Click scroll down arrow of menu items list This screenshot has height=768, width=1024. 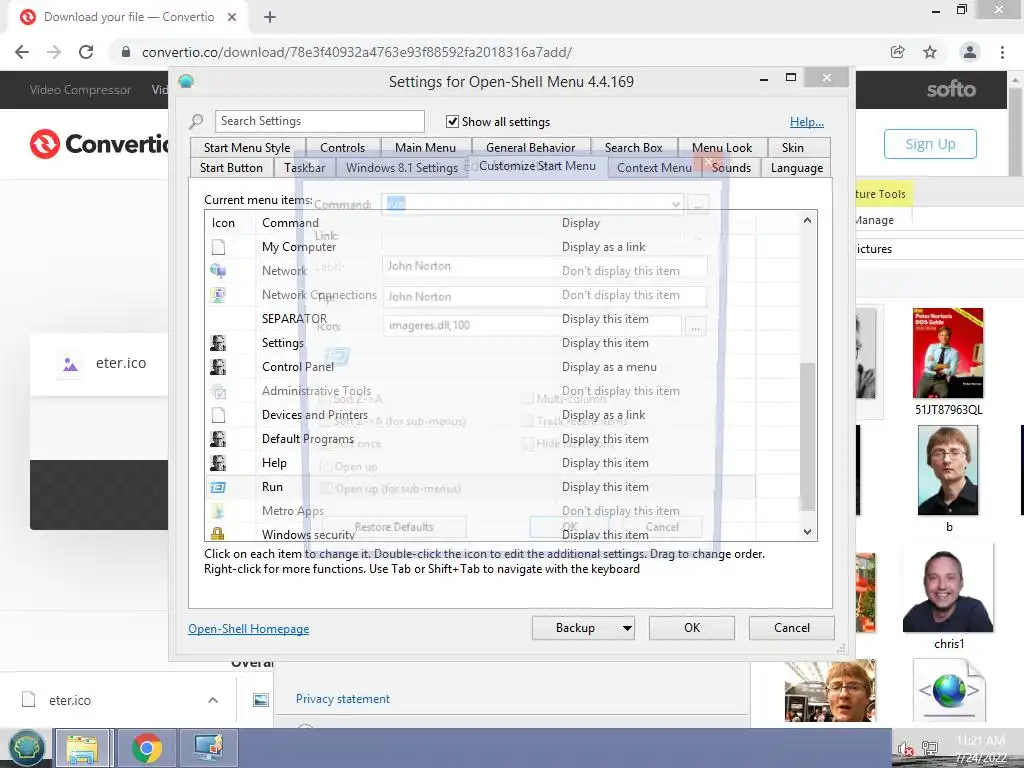pos(808,532)
